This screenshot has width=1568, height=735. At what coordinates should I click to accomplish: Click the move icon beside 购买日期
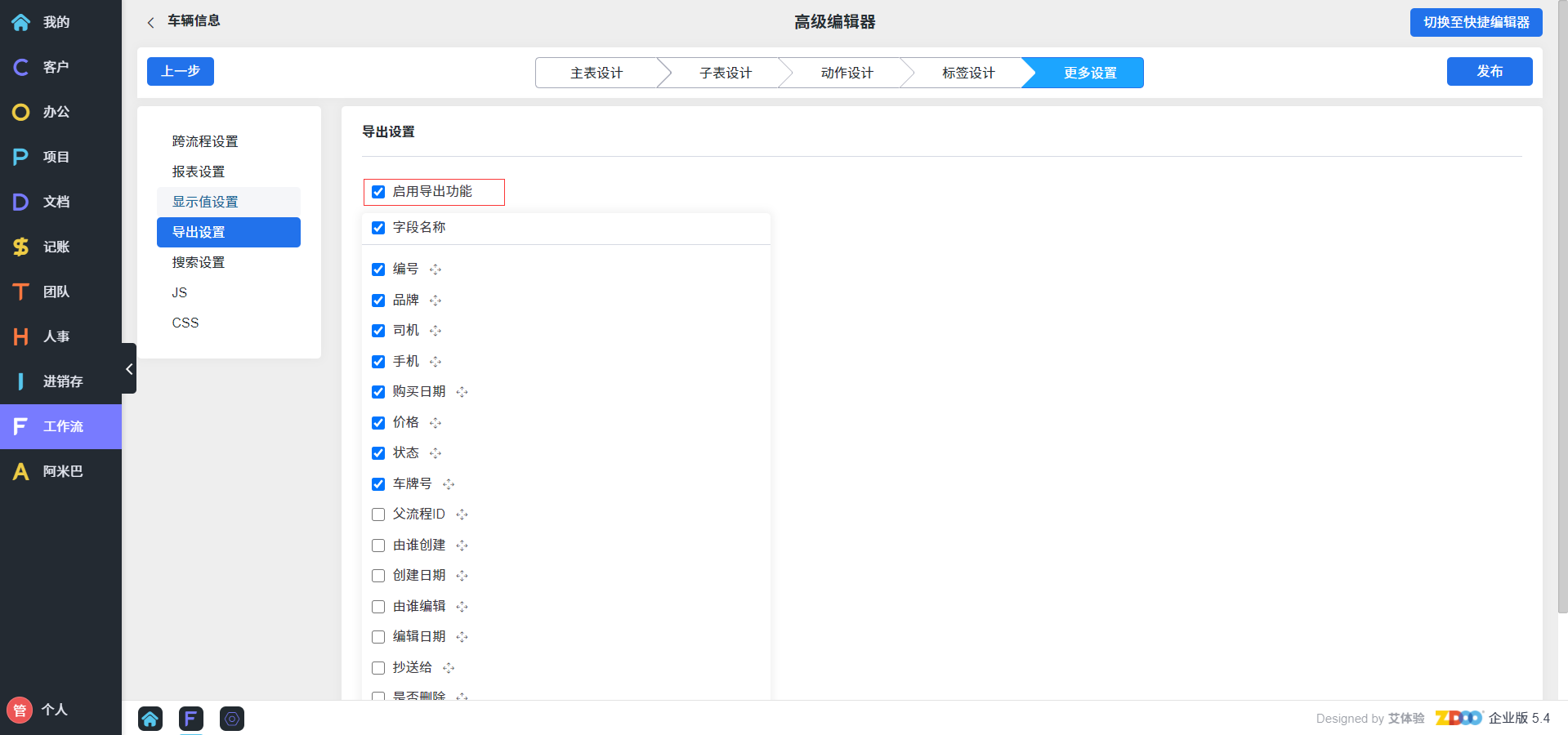(x=462, y=392)
